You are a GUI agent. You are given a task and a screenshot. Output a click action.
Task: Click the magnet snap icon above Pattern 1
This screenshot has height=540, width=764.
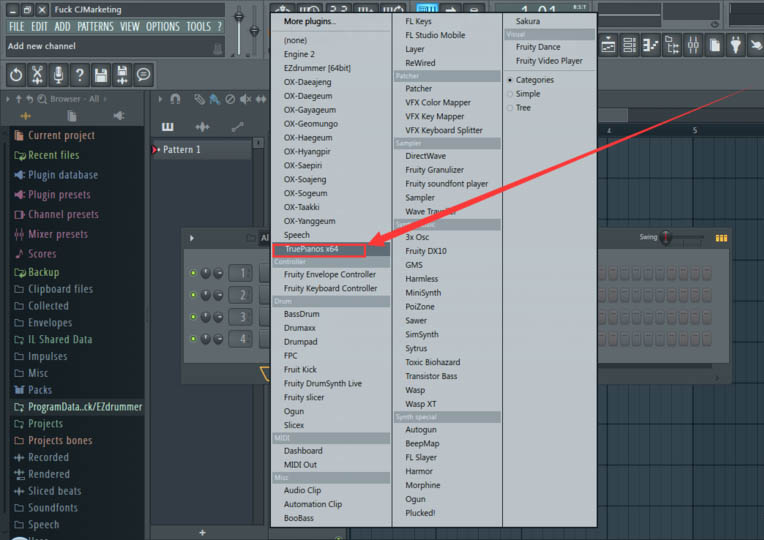click(x=175, y=99)
